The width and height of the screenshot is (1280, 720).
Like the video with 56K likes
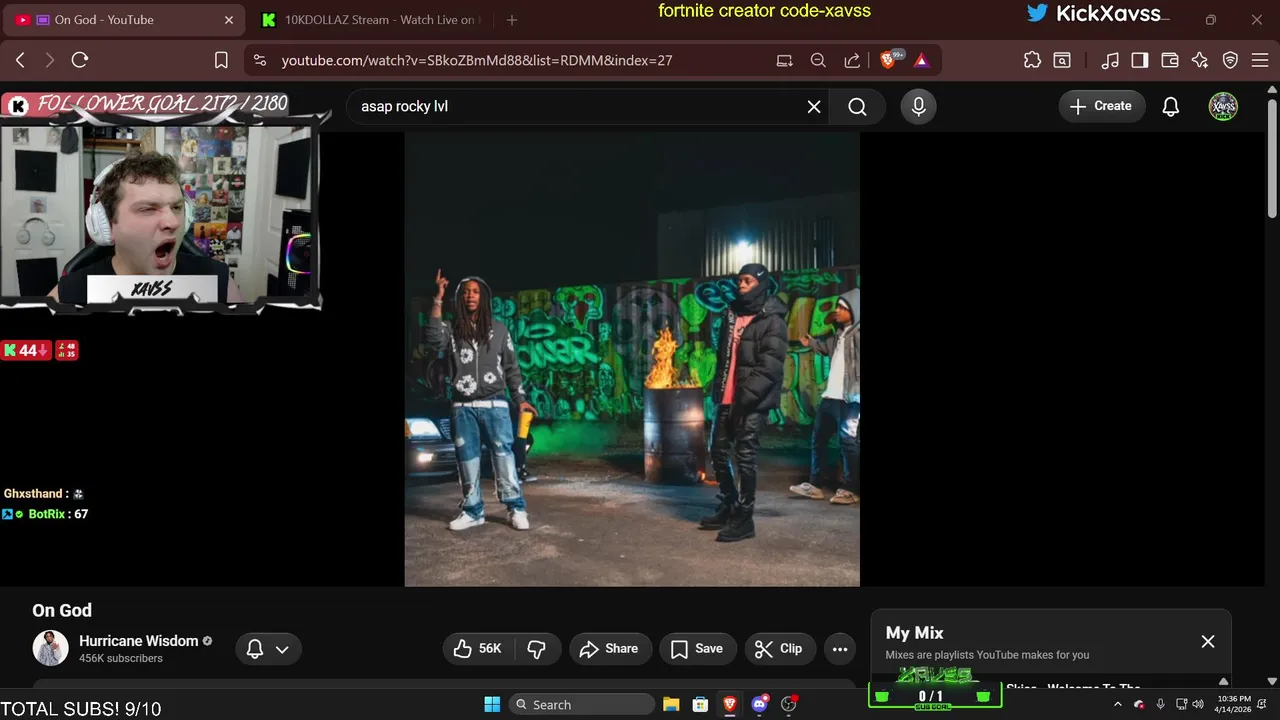pos(477,649)
